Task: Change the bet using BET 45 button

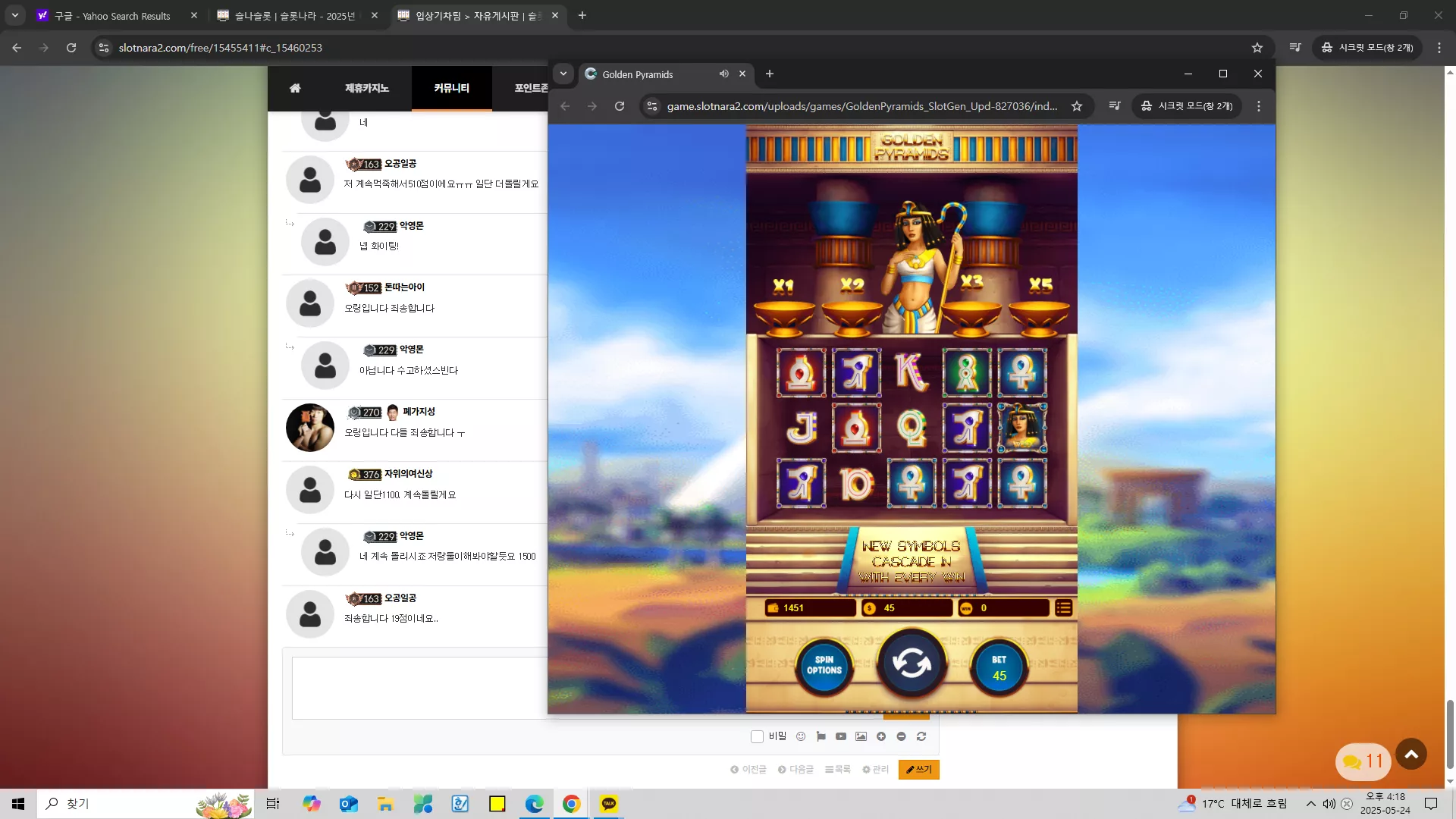Action: click(x=999, y=667)
